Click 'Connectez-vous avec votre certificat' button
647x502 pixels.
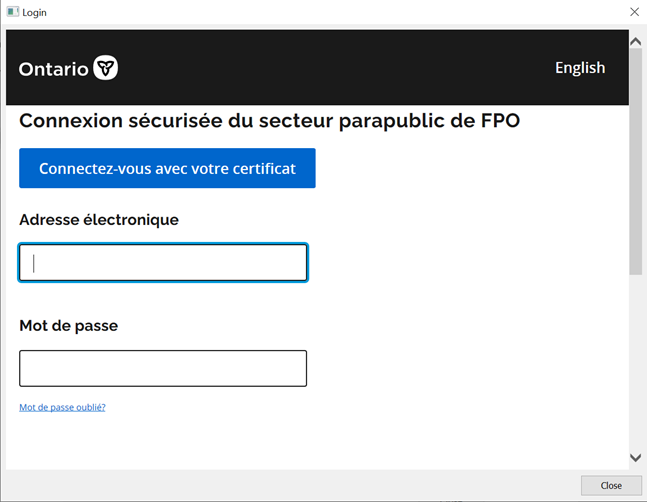(x=167, y=168)
